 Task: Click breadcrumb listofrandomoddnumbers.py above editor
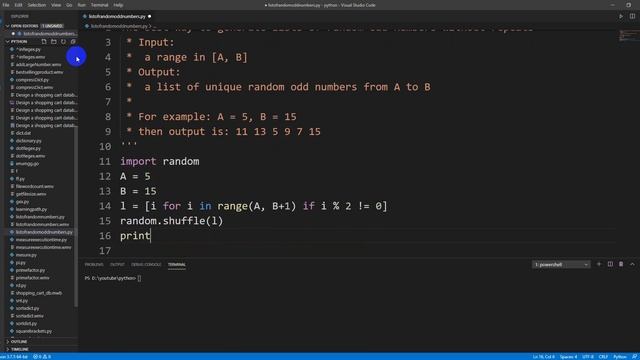pyautogui.click(x=118, y=26)
